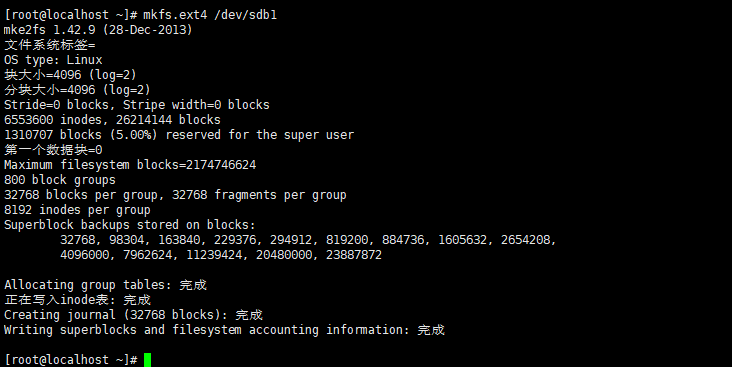Click the 第一个数据块=0 line
732x367 pixels.
[x=53, y=150]
